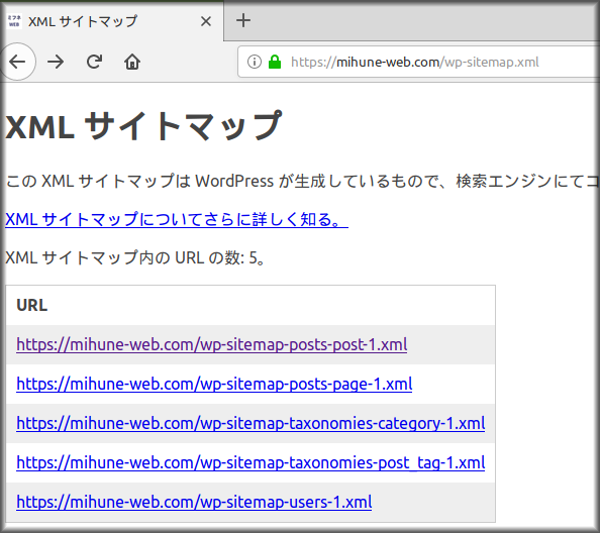The height and width of the screenshot is (533, 600).
Task: Click the tab's site favicon
Action: [14, 21]
